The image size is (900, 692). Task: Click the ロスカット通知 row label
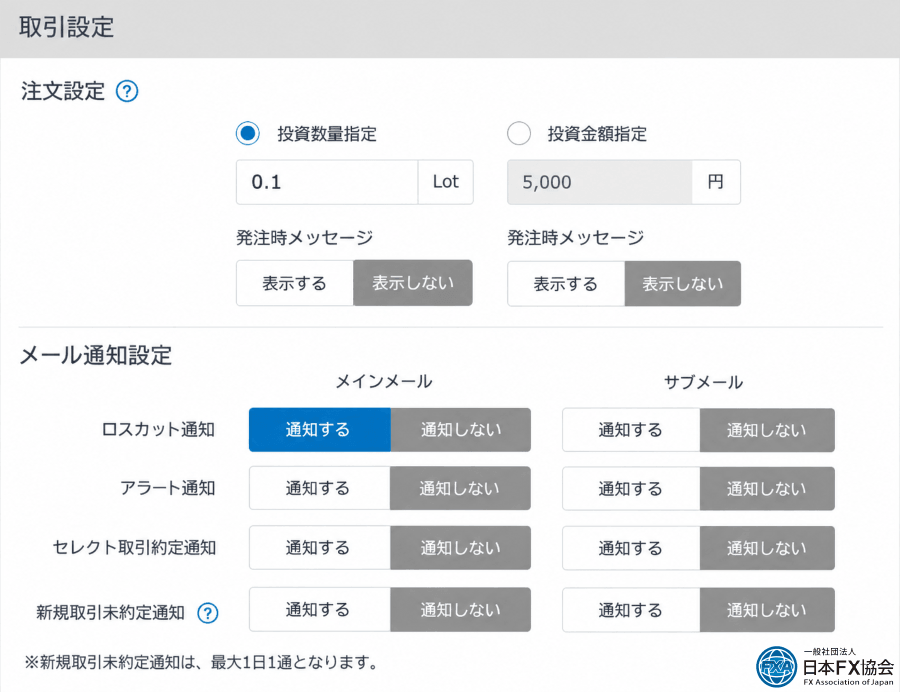coord(158,430)
